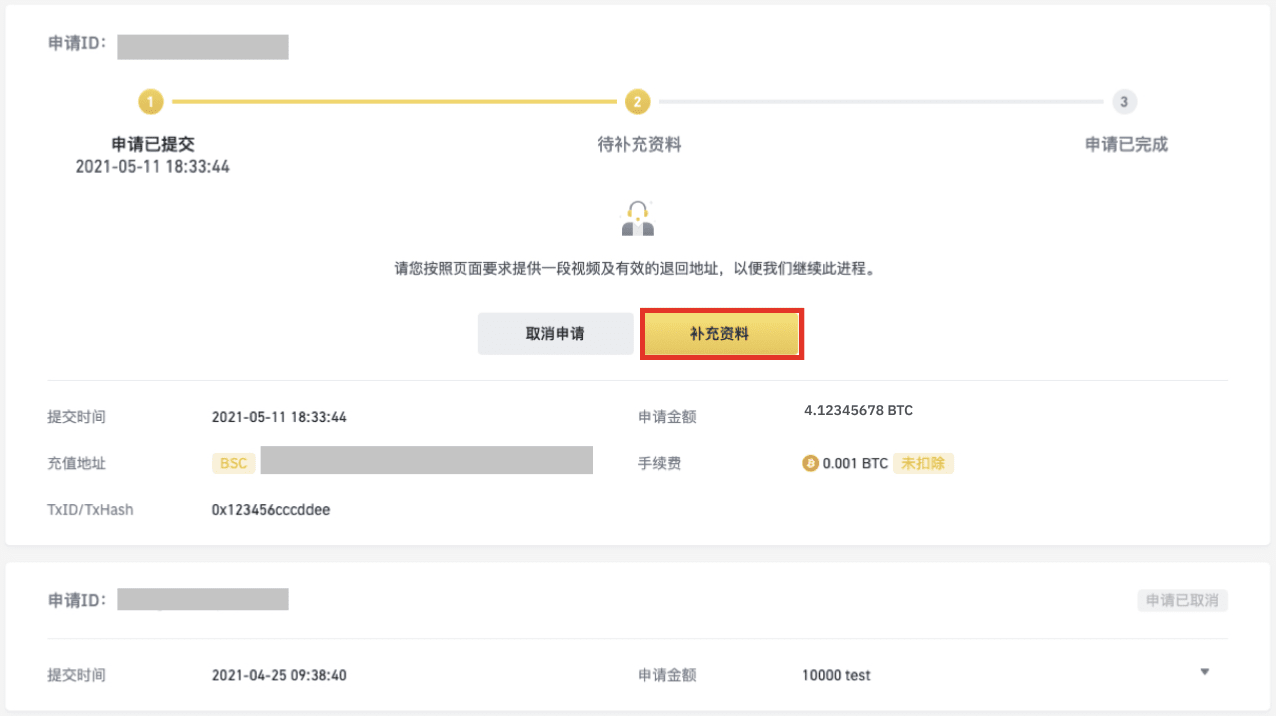Select the 待补充资料 step label
This screenshot has height=716, width=1276.
639,144
